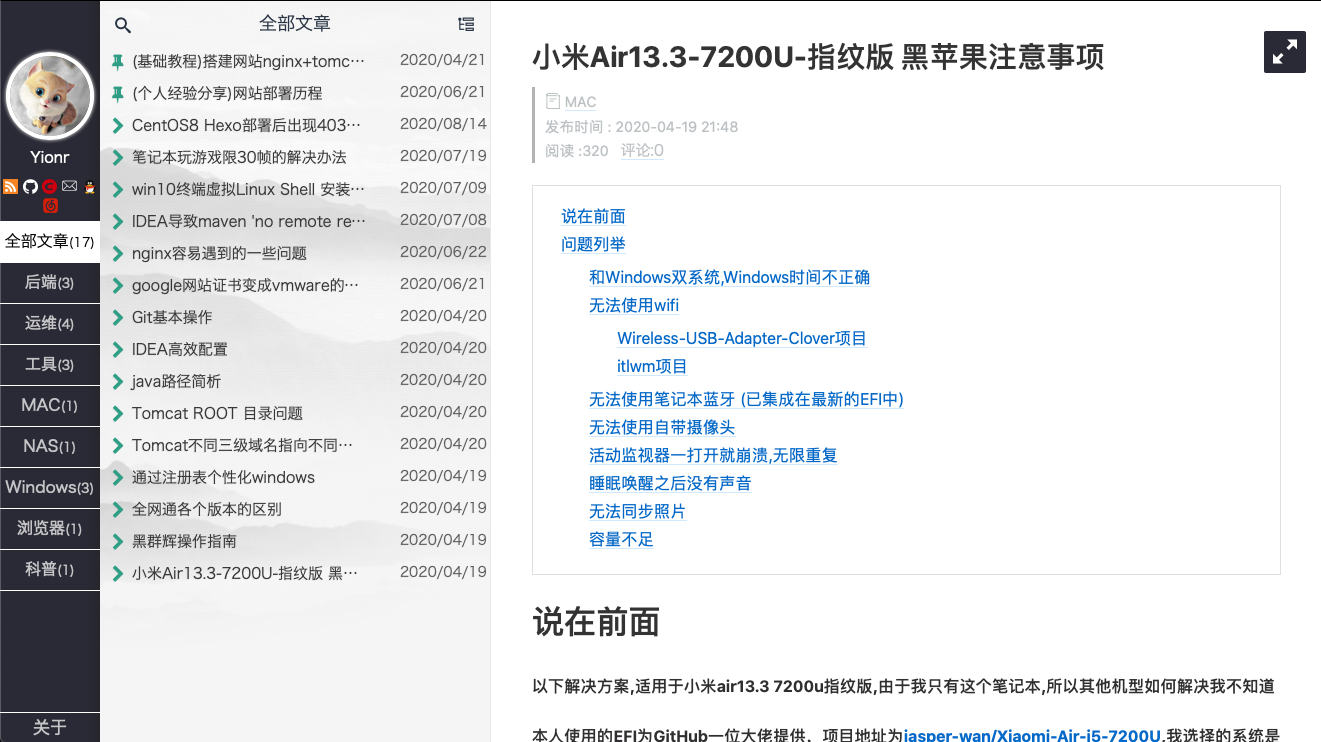Click the email envelope icon
1321x742 pixels.
point(69,186)
